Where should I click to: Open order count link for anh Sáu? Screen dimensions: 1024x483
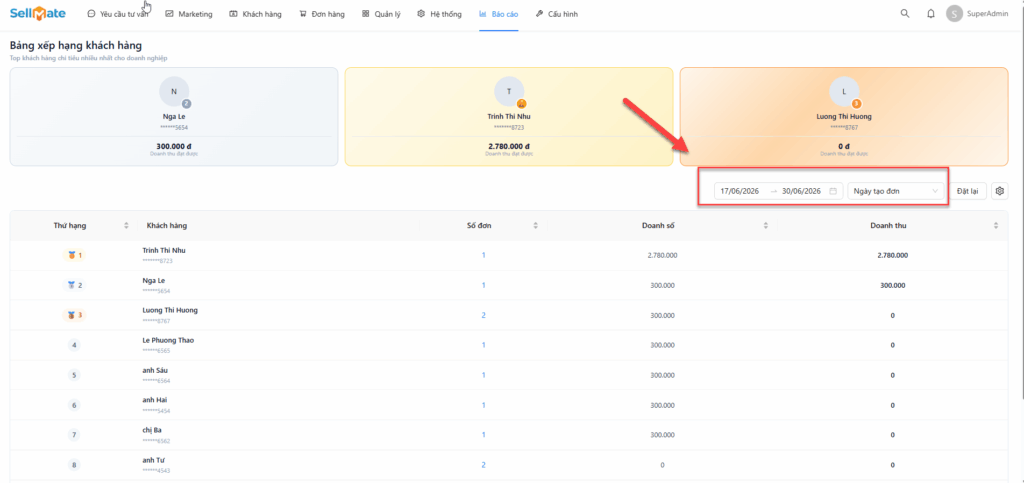coord(483,375)
